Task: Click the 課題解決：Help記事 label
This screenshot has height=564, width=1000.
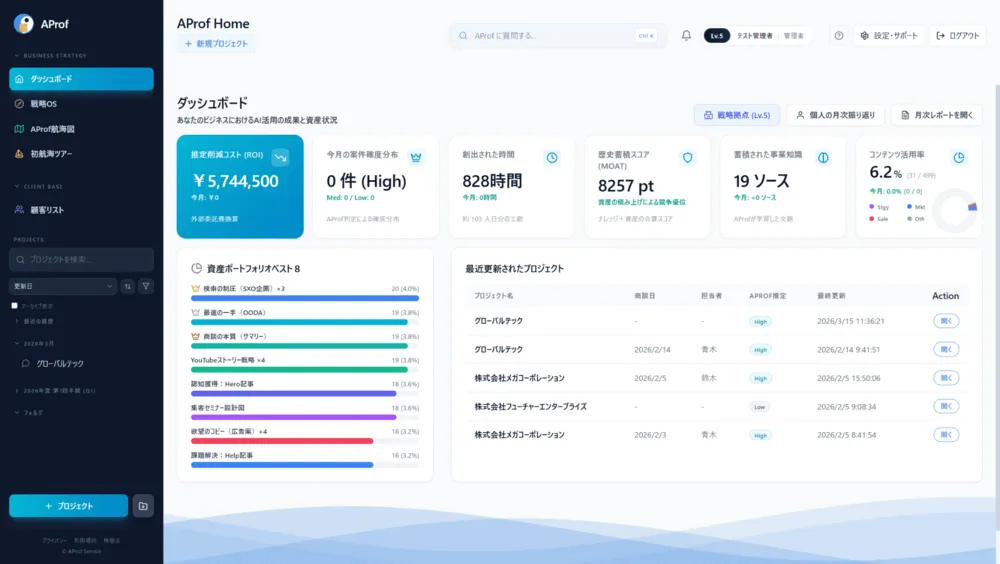Action: (x=221, y=456)
